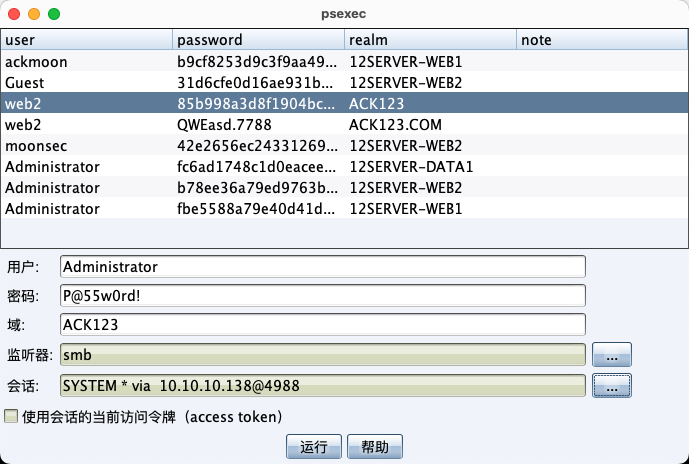The height and width of the screenshot is (464, 689).
Task: Sort credentials by the user column header
Action: 87,40
